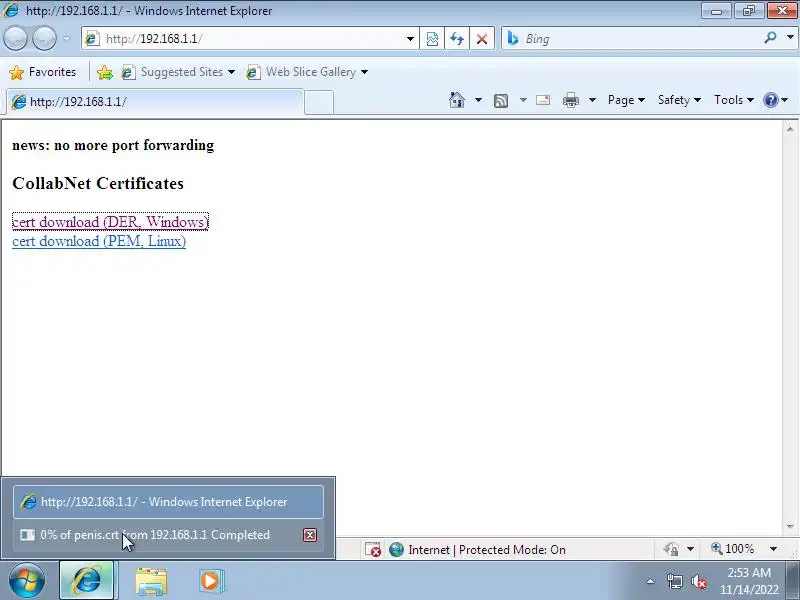The height and width of the screenshot is (600, 800).
Task: Open the Suggested Sites favorites item
Action: point(179,72)
